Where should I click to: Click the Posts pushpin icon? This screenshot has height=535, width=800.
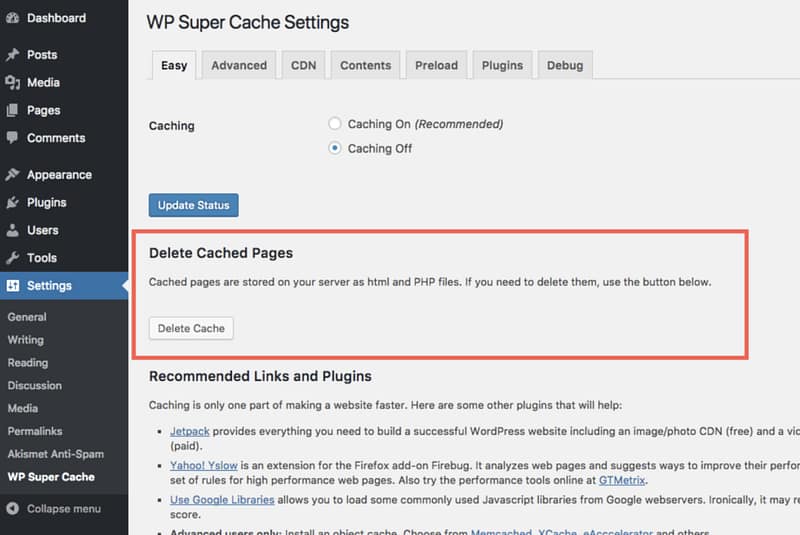(12, 55)
